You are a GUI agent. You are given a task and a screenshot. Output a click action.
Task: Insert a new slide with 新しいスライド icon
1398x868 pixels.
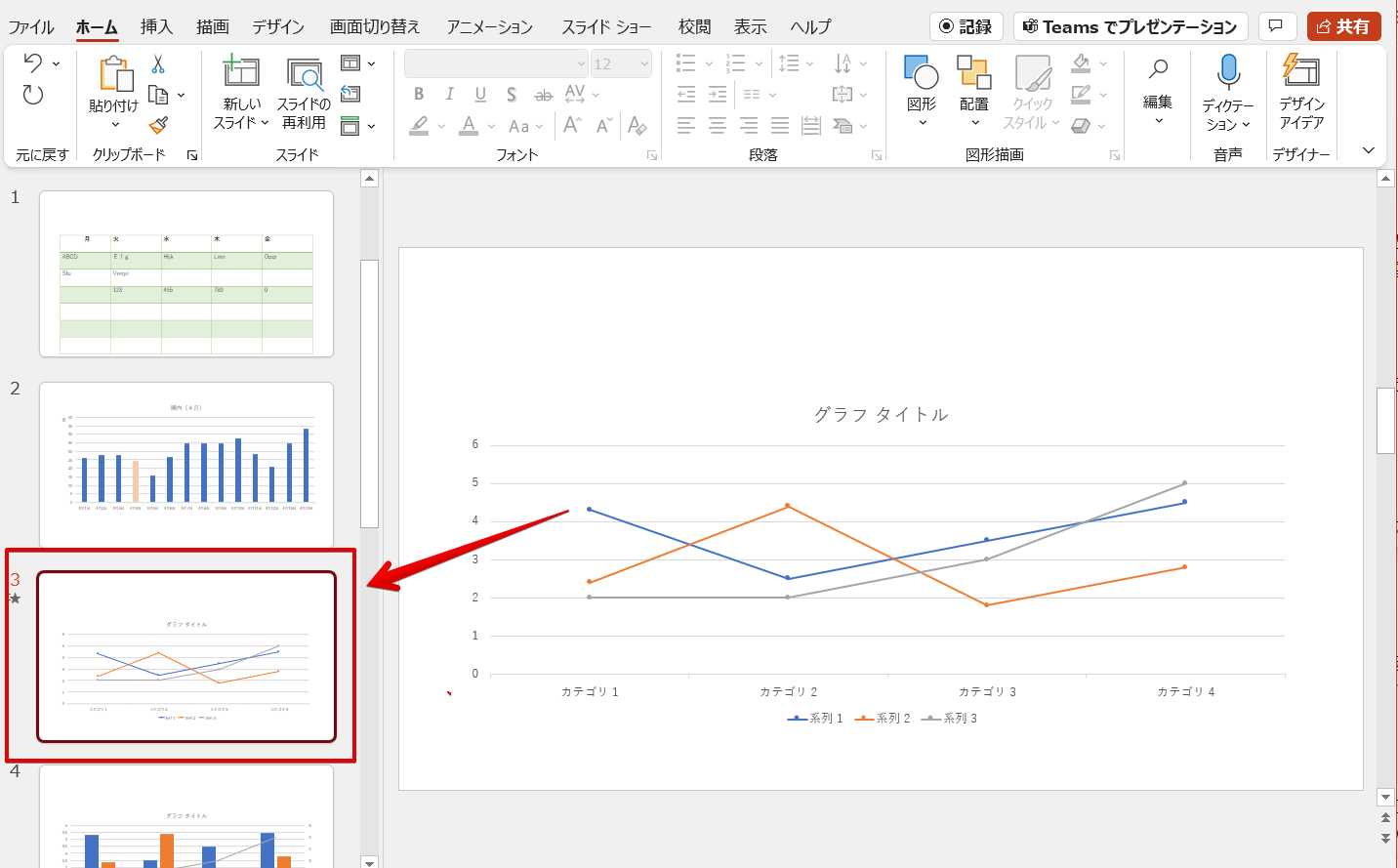[x=240, y=71]
